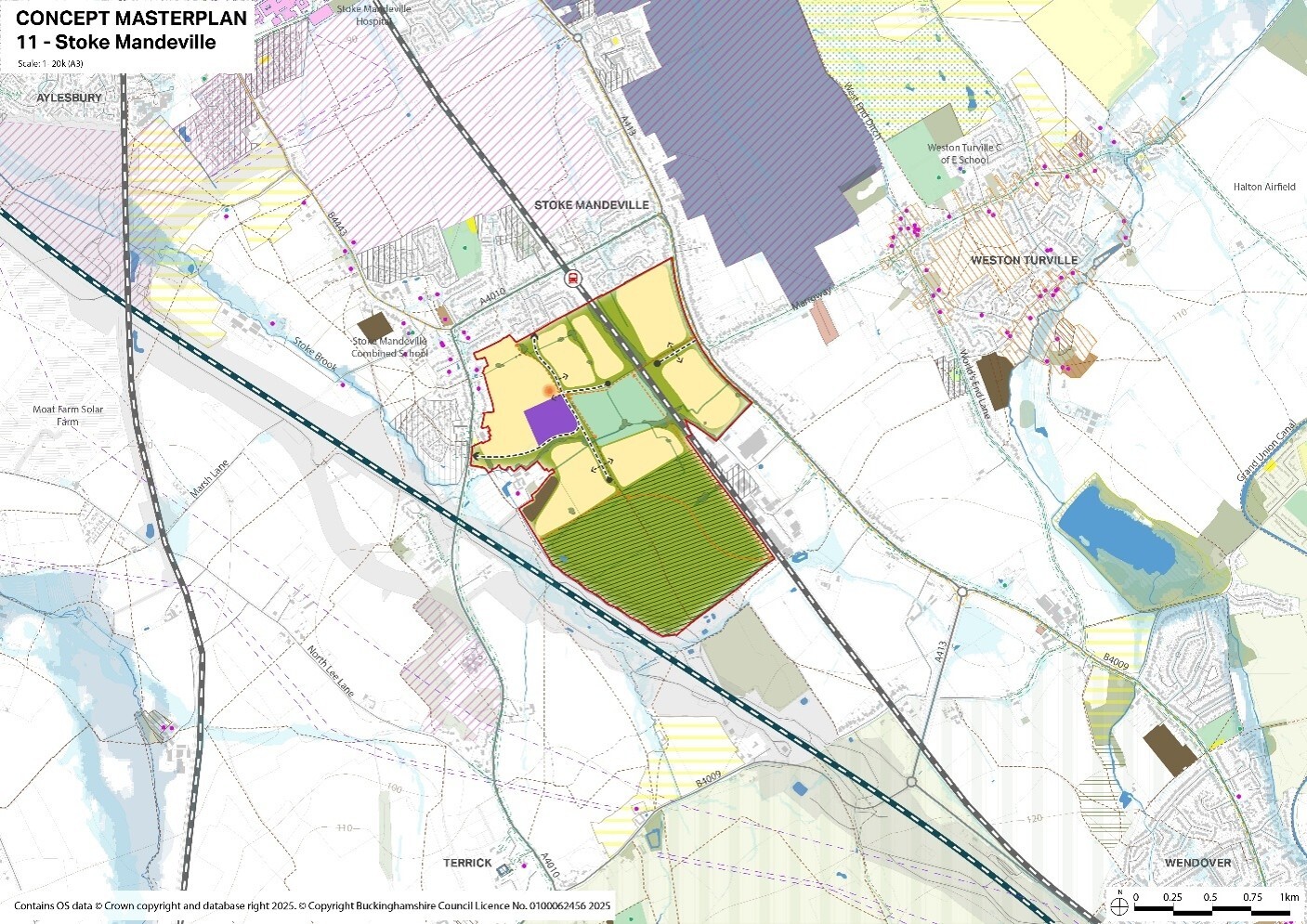Click the salmon pink rectangle near Marroway
This screenshot has width=1307, height=924.
(x=824, y=323)
